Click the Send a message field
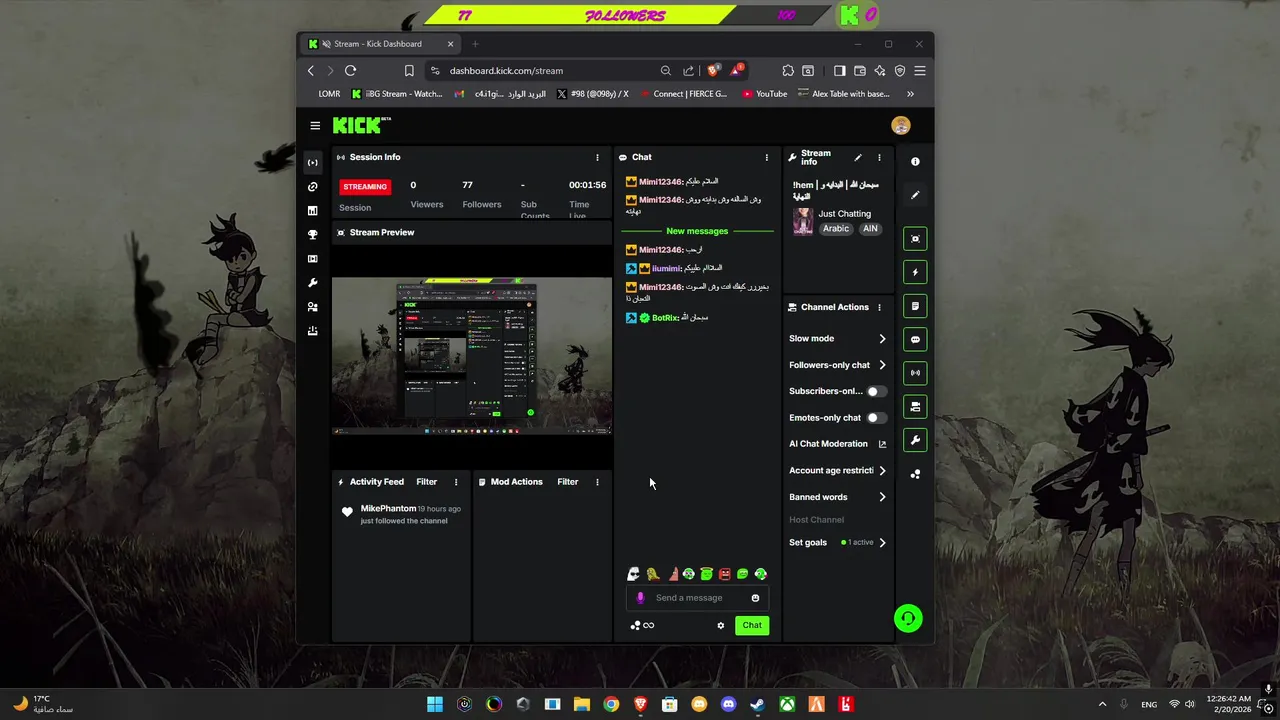 point(697,598)
